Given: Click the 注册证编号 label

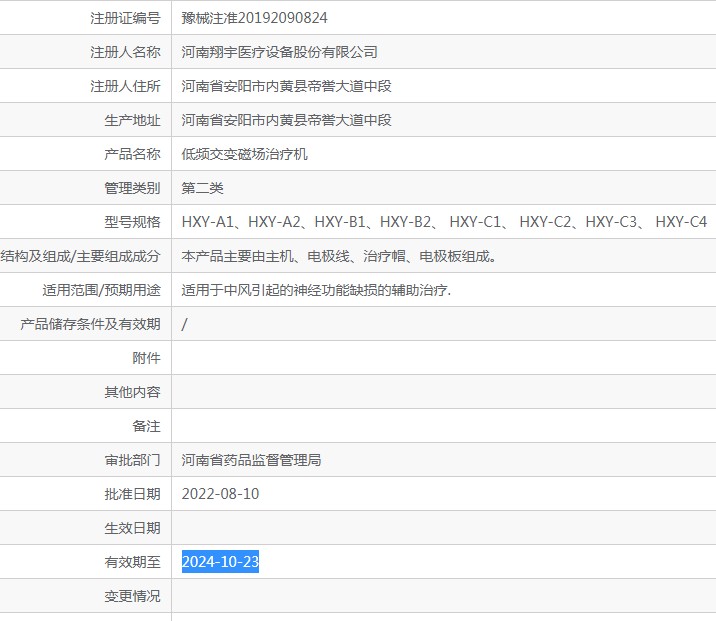Looking at the screenshot, I should tap(125, 18).
